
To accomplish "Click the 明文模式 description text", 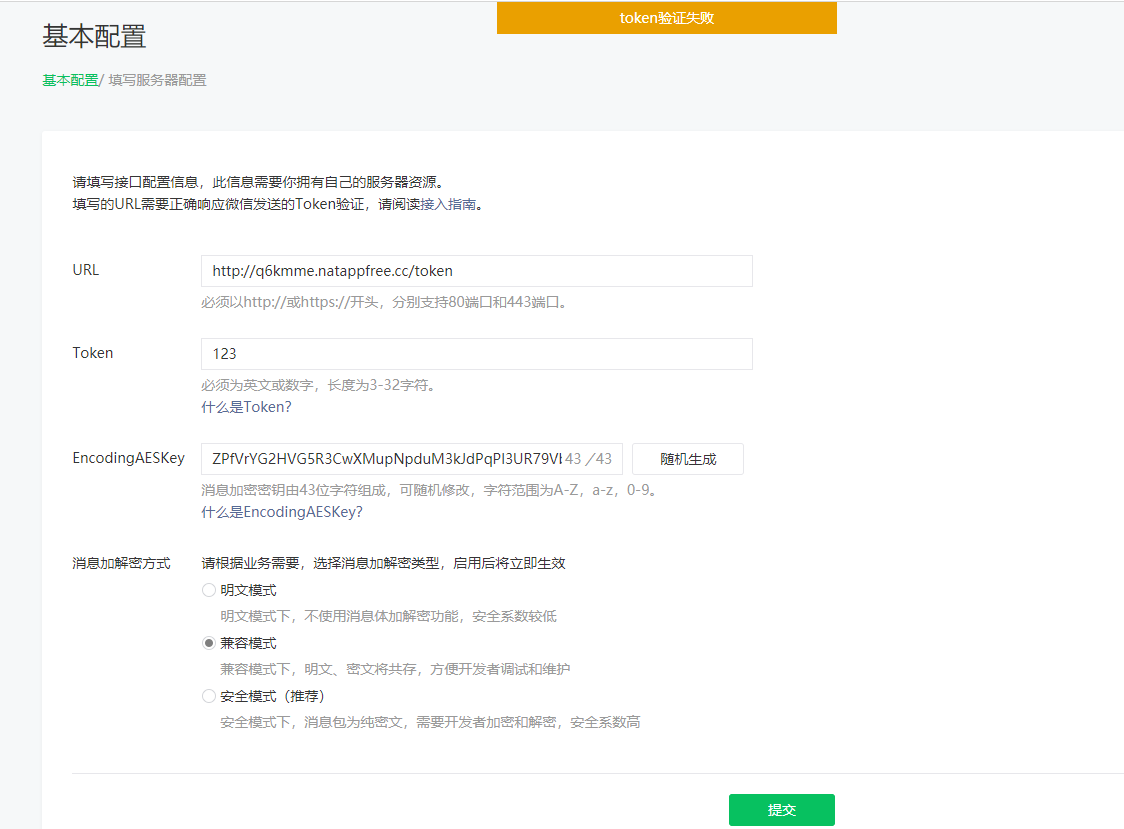I will point(389,617).
